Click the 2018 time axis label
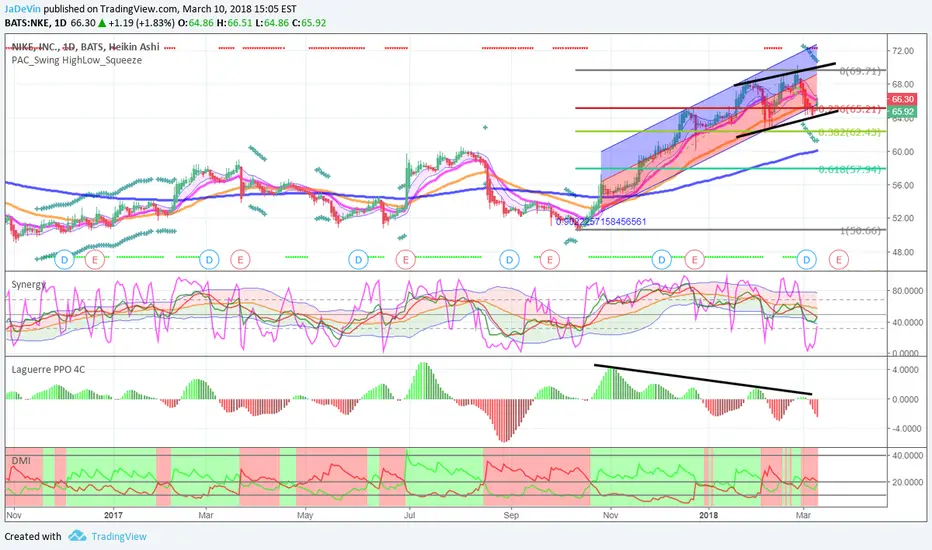 point(709,515)
